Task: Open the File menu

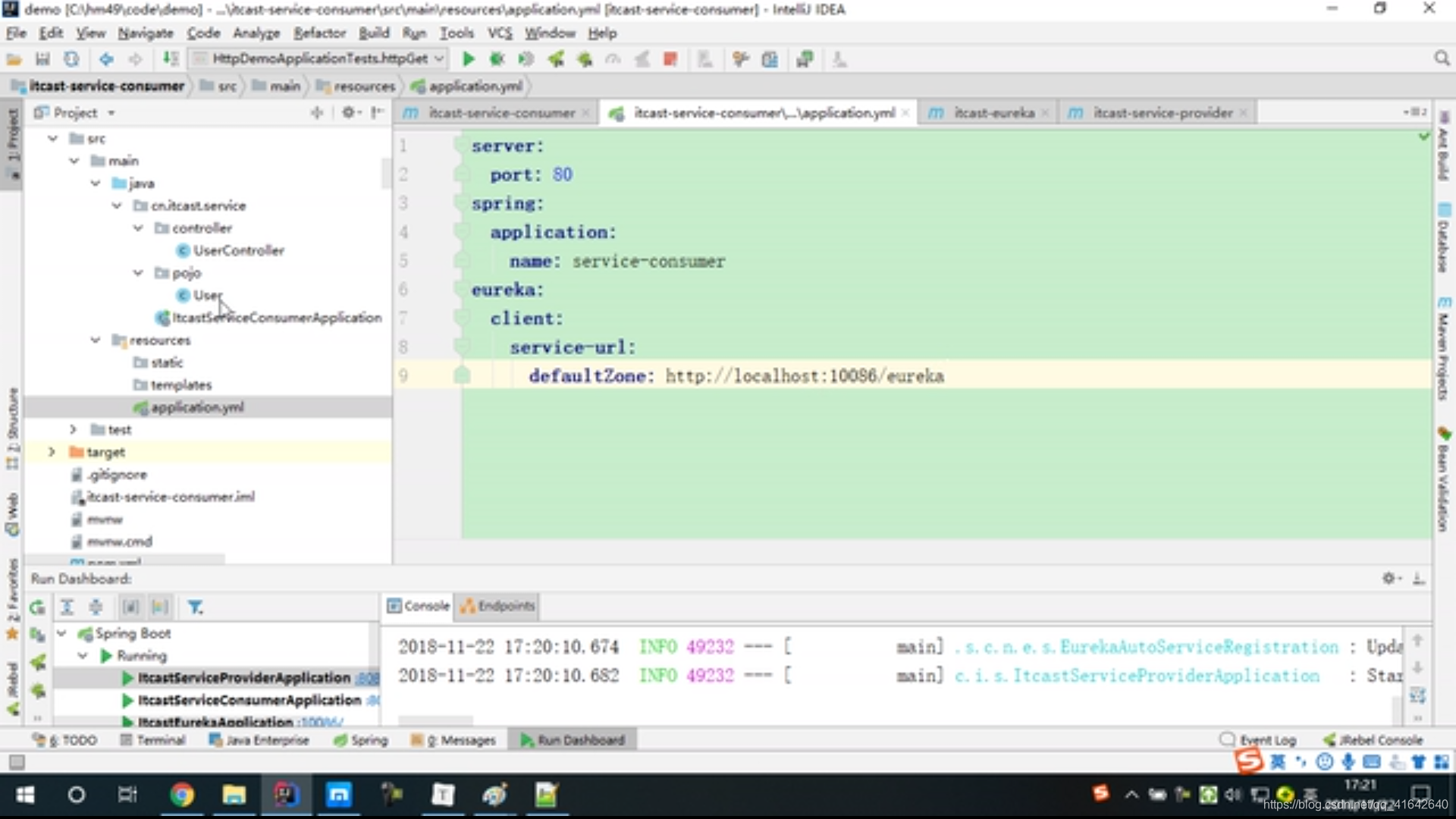Action: (16, 33)
